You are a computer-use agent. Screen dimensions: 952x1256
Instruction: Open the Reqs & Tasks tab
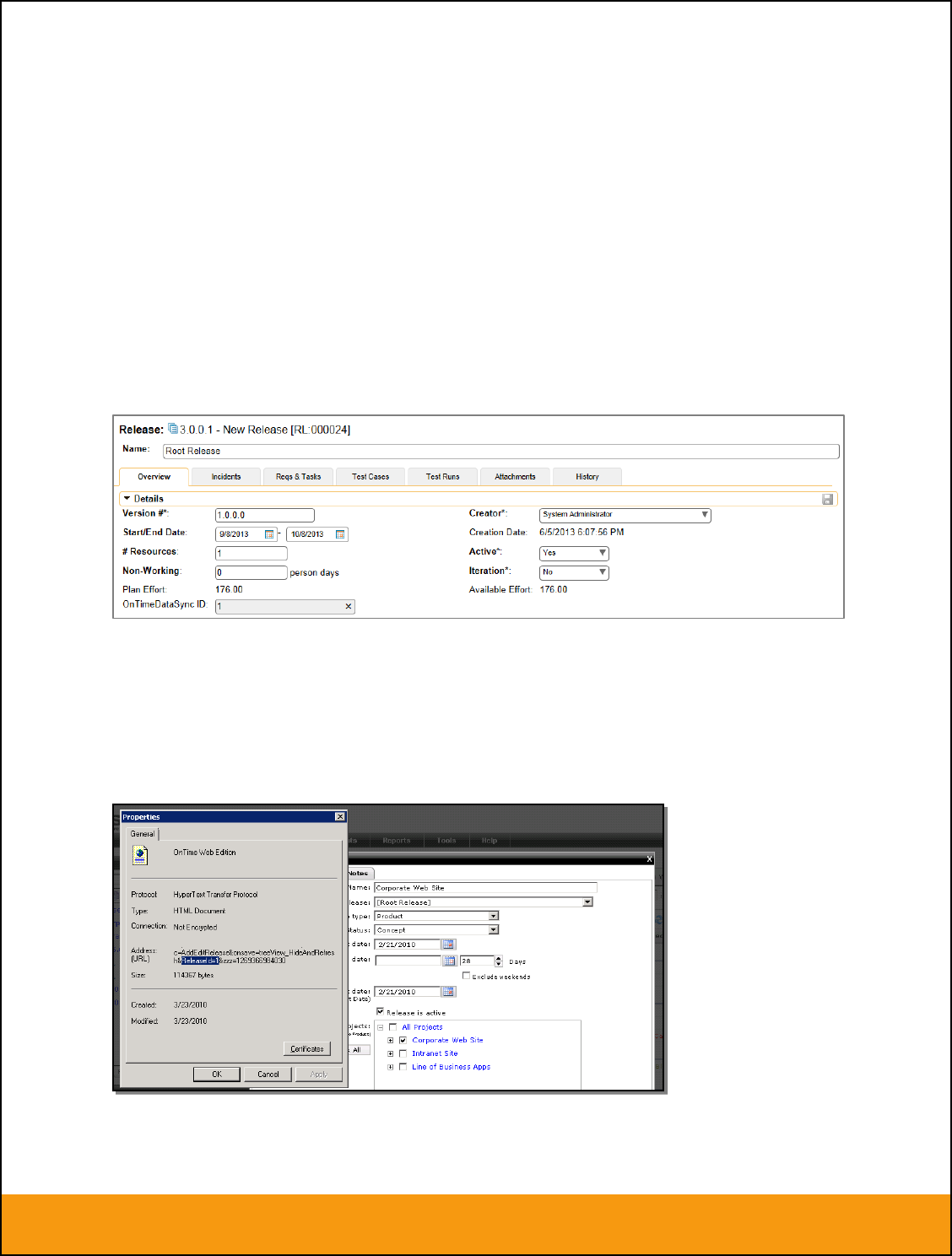pyautogui.click(x=298, y=477)
